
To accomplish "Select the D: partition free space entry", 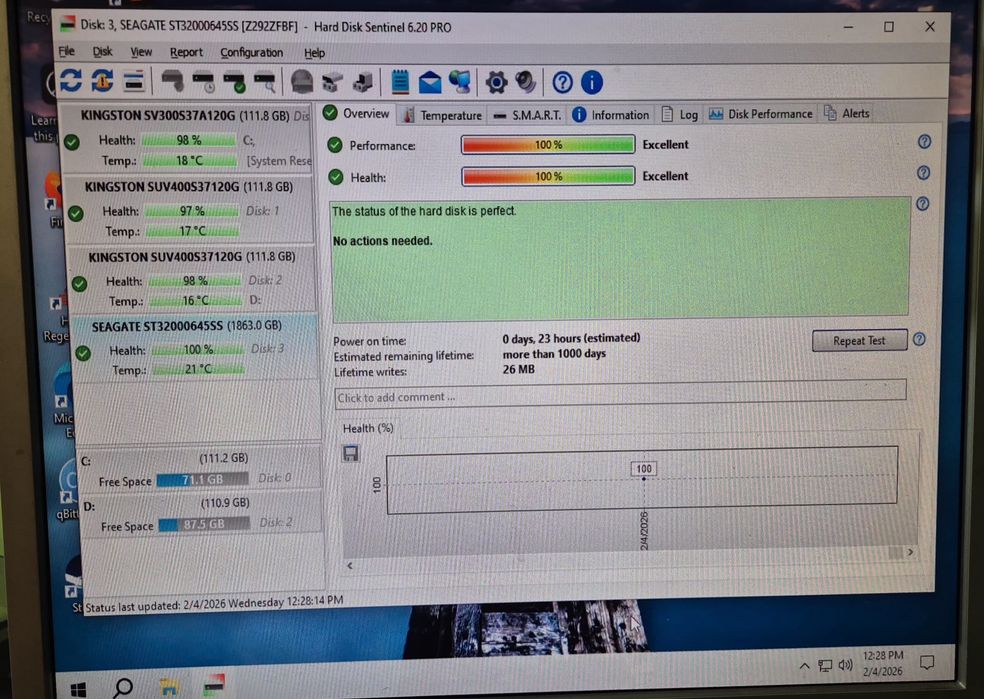I will (x=202, y=513).
